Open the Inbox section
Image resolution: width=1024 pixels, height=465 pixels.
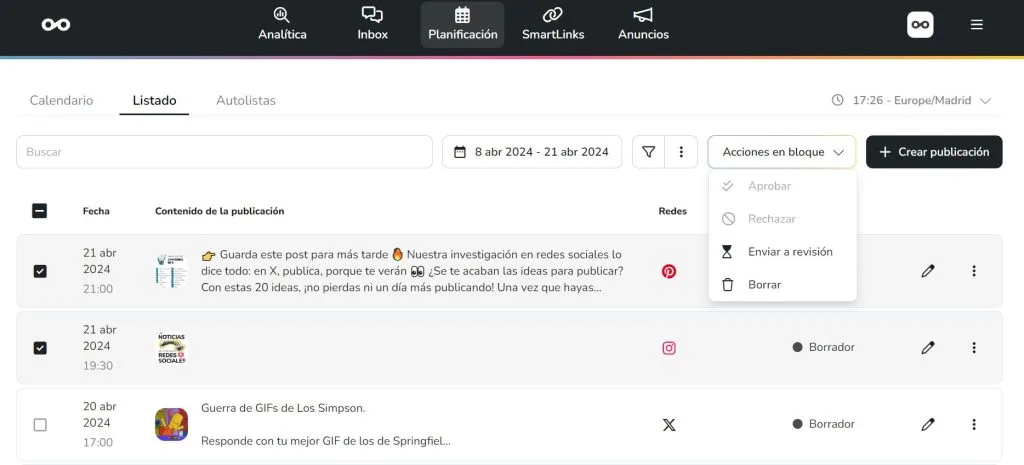(372, 25)
